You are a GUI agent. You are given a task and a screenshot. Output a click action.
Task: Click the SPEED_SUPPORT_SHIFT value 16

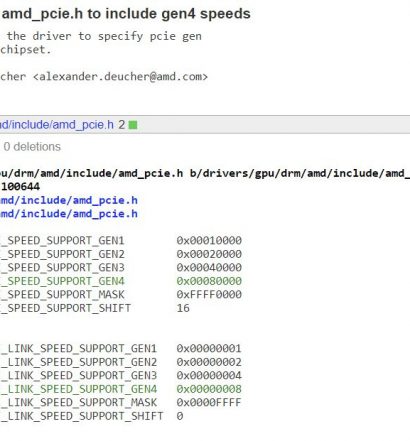tap(183, 308)
